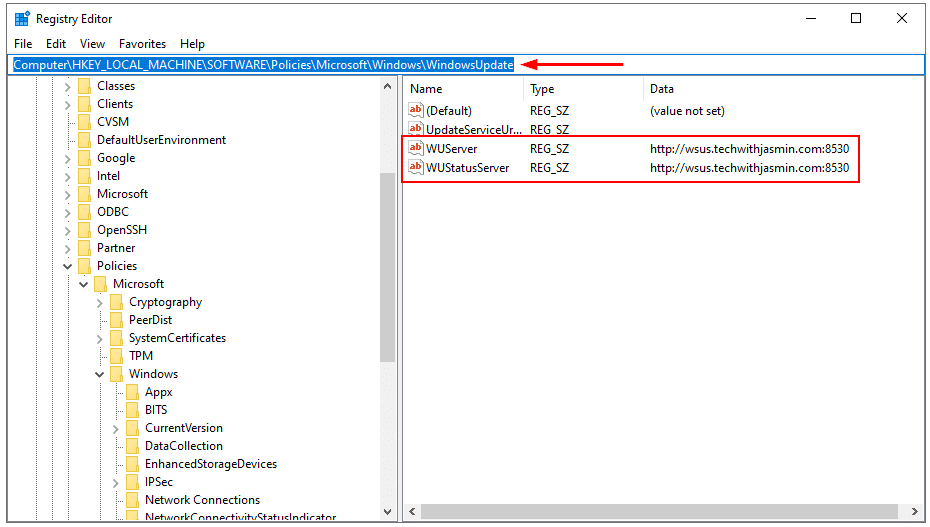Viewport: 930px width, 527px height.
Task: Click the Network Connections folder icon
Action: [x=133, y=500]
